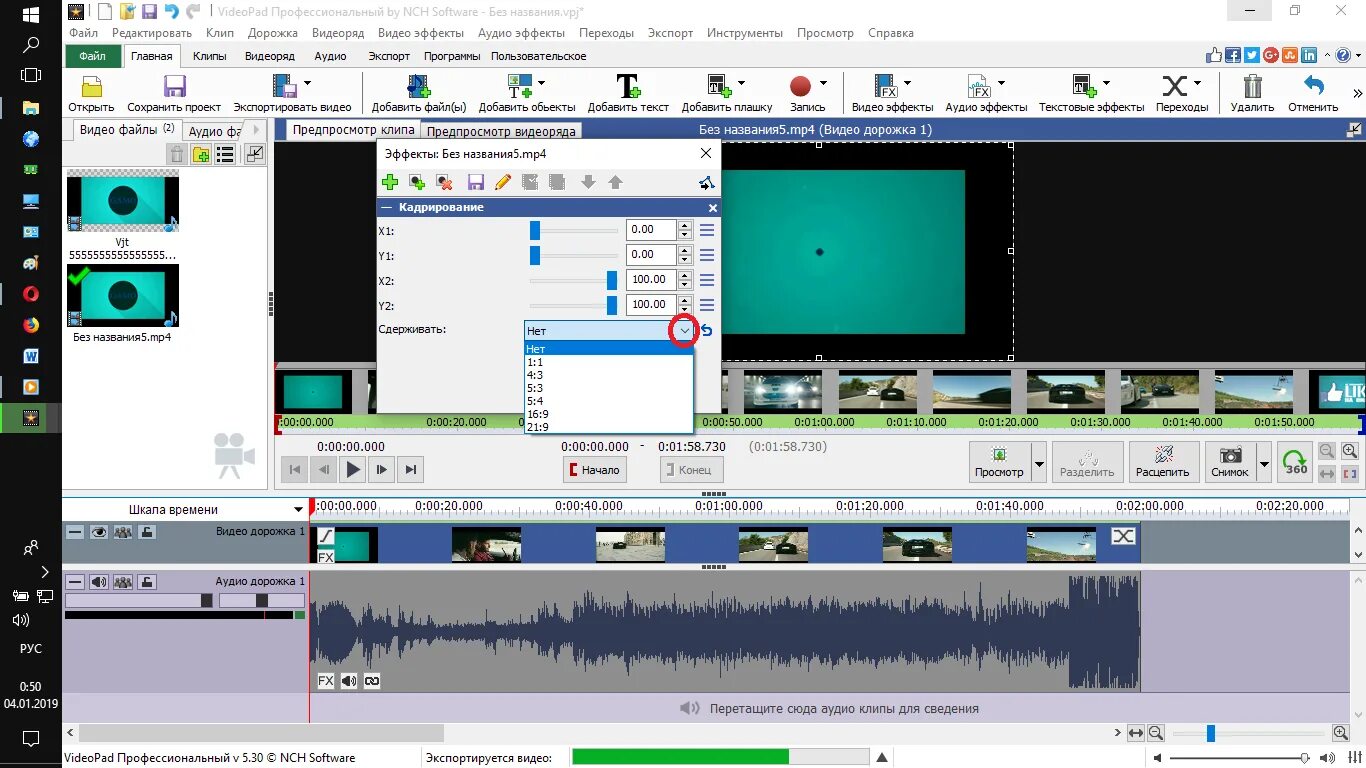Open the X1 keyframe menu icon

pyautogui.click(x=707, y=230)
